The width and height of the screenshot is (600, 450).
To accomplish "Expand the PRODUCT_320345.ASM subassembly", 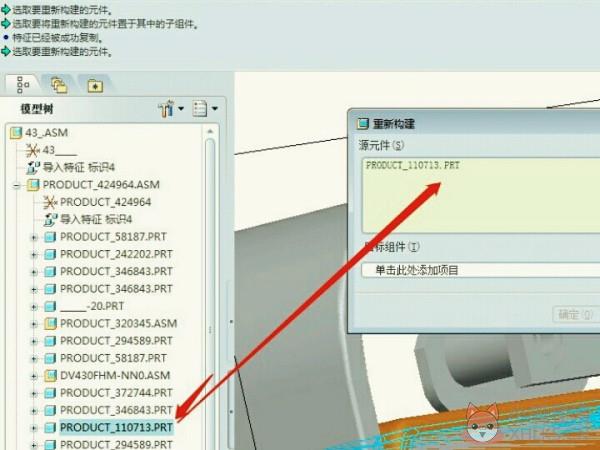I will coord(34,324).
